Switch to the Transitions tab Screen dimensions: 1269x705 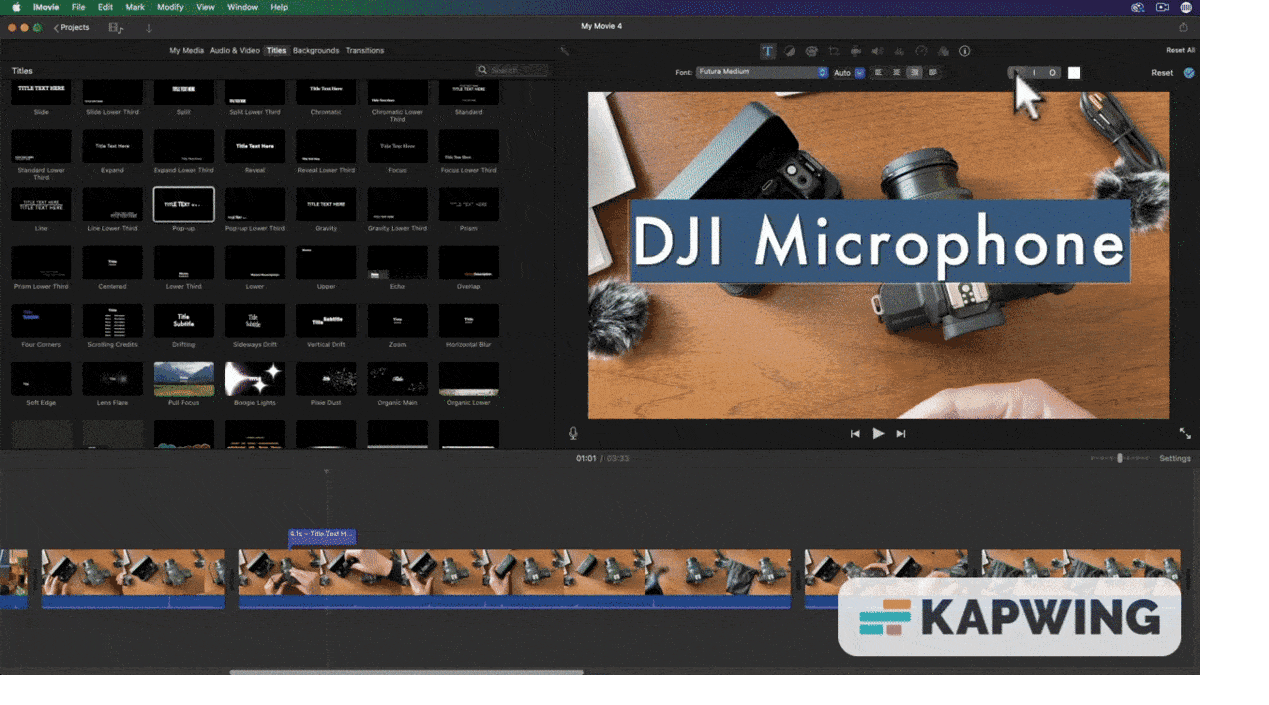pyautogui.click(x=365, y=50)
